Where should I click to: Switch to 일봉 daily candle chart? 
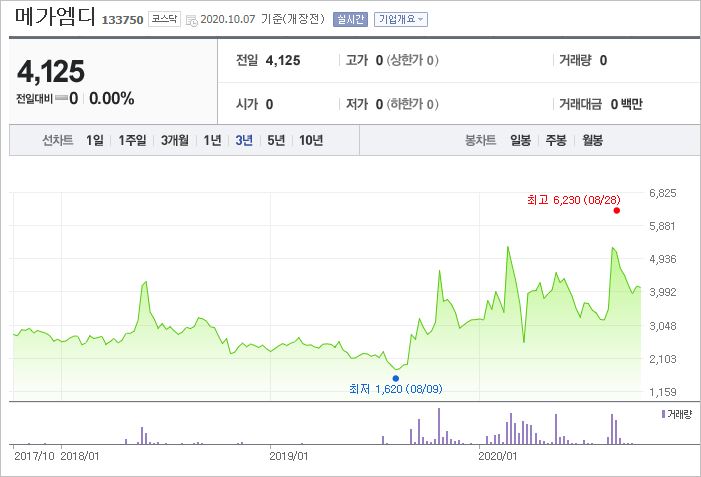coord(520,140)
